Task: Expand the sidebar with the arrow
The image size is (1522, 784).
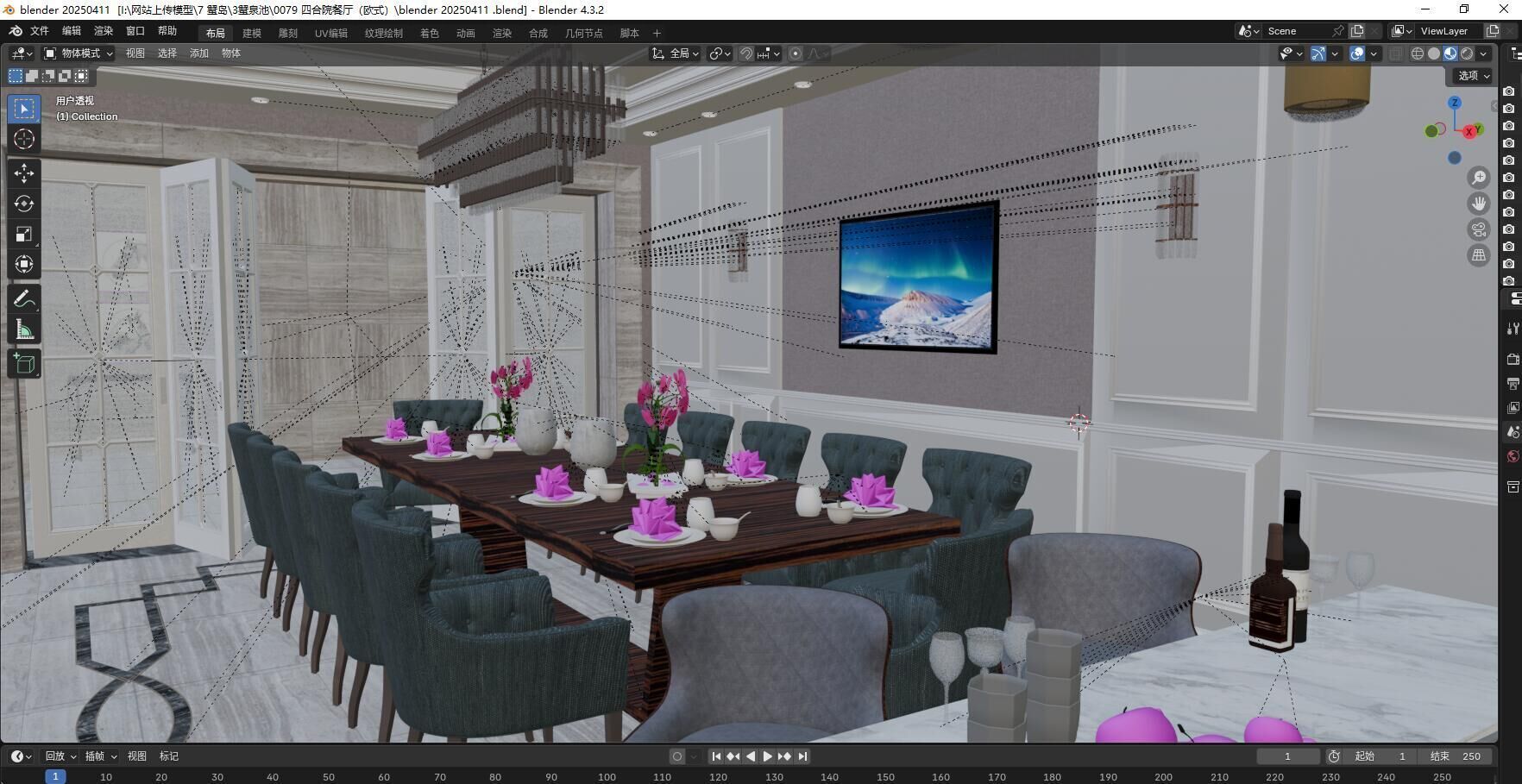Action: click(x=1494, y=105)
